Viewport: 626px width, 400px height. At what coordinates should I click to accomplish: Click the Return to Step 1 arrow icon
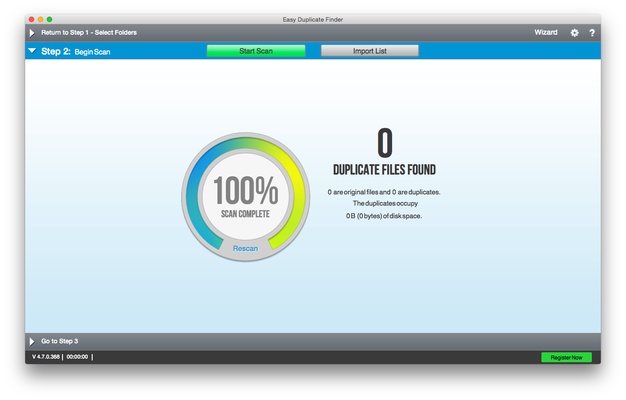click(x=32, y=33)
